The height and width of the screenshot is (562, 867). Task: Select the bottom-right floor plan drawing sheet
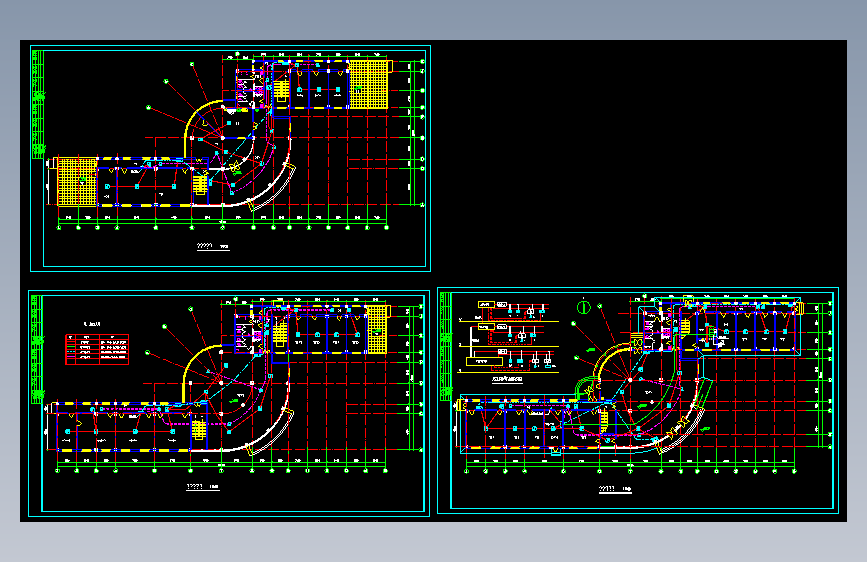point(638,400)
